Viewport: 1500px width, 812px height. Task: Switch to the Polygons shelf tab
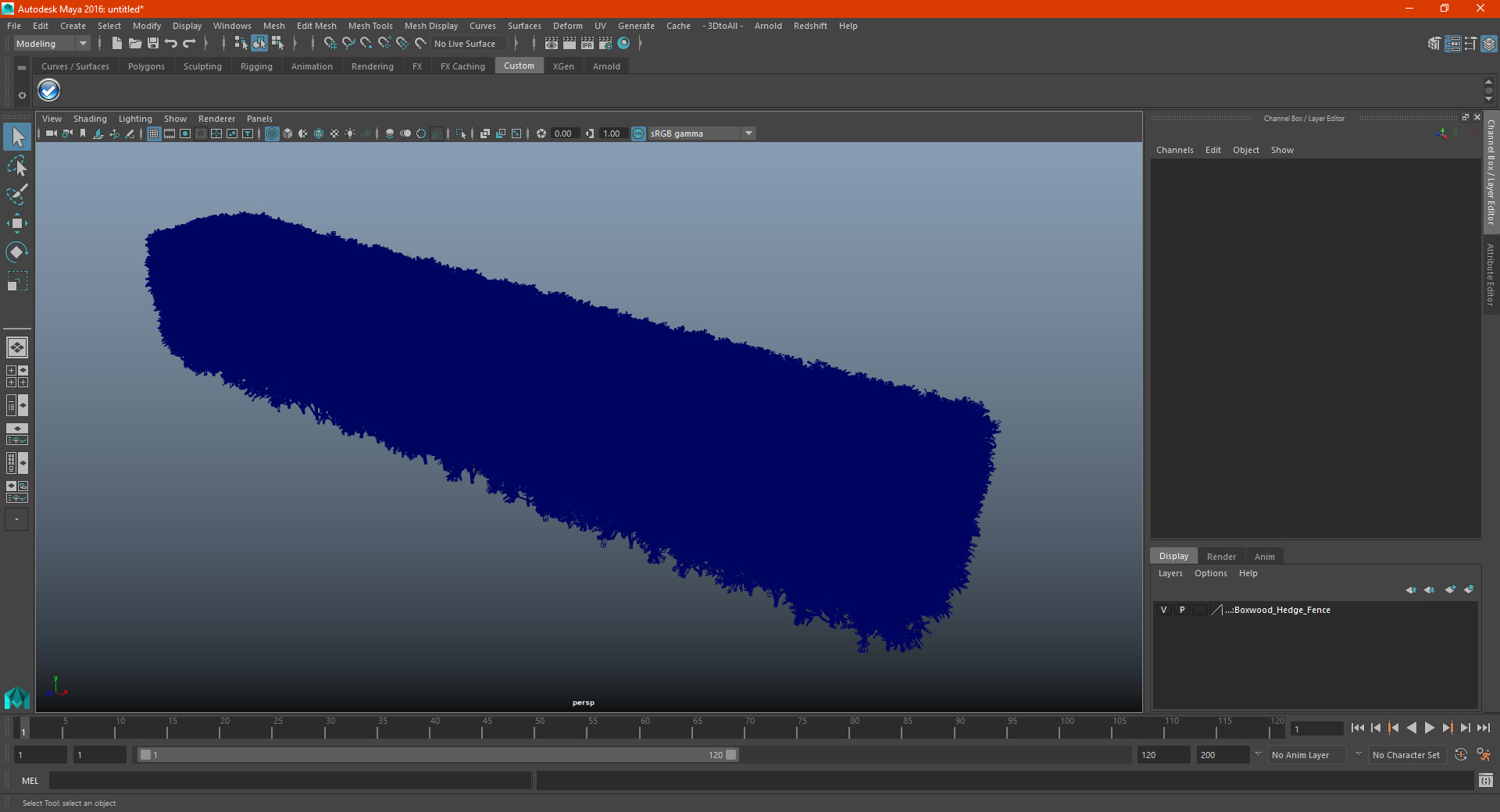[x=146, y=66]
